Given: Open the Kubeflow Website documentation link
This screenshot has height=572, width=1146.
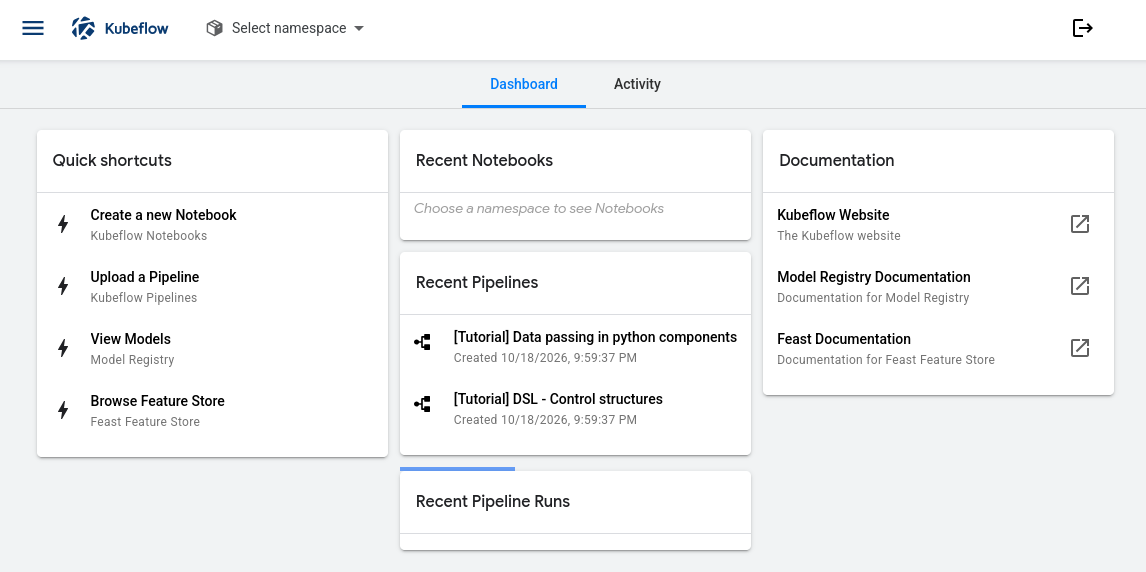Looking at the screenshot, I should click(938, 224).
